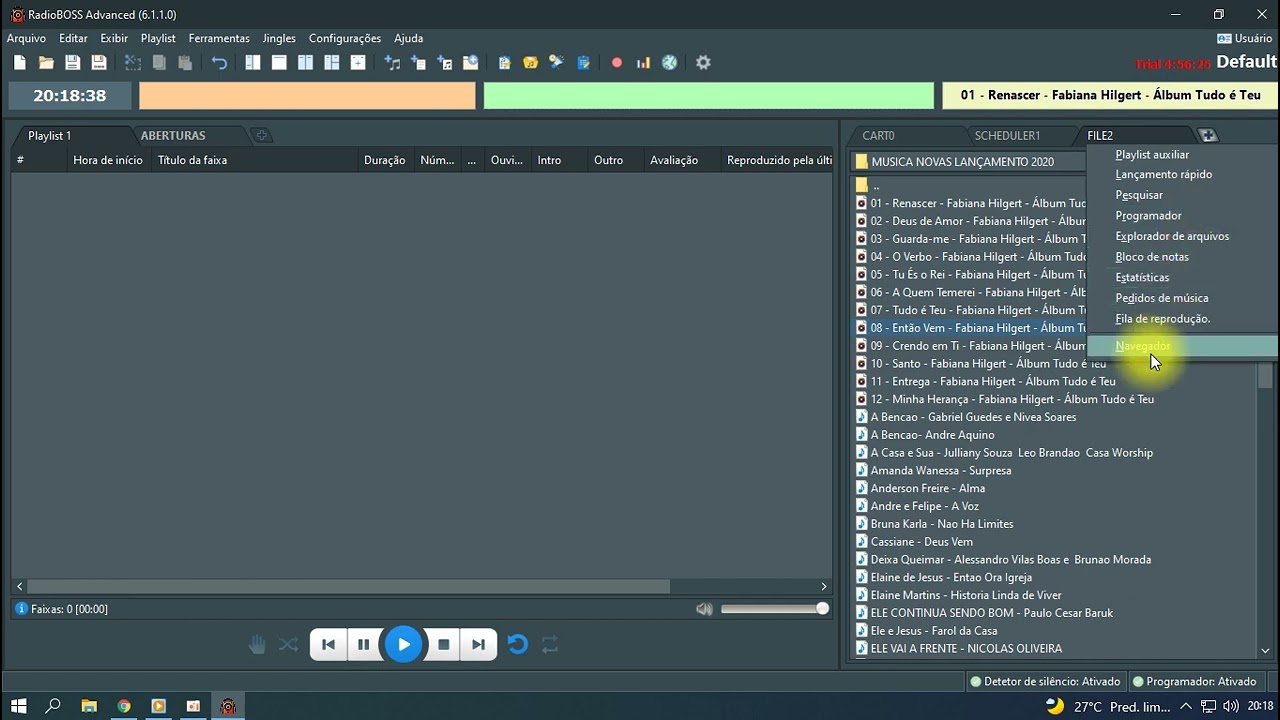Switch to the ABERTURAS tab
Image resolution: width=1280 pixels, height=720 pixels.
pyautogui.click(x=173, y=135)
